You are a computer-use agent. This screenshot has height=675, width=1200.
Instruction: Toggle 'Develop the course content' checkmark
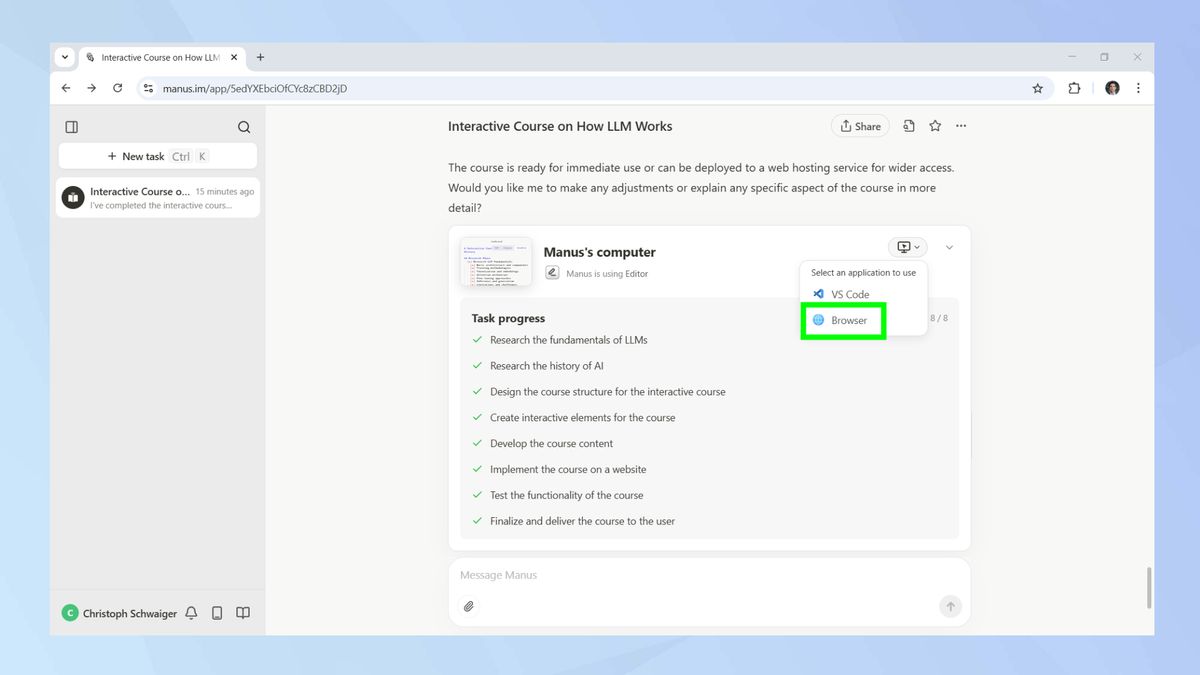tap(477, 443)
